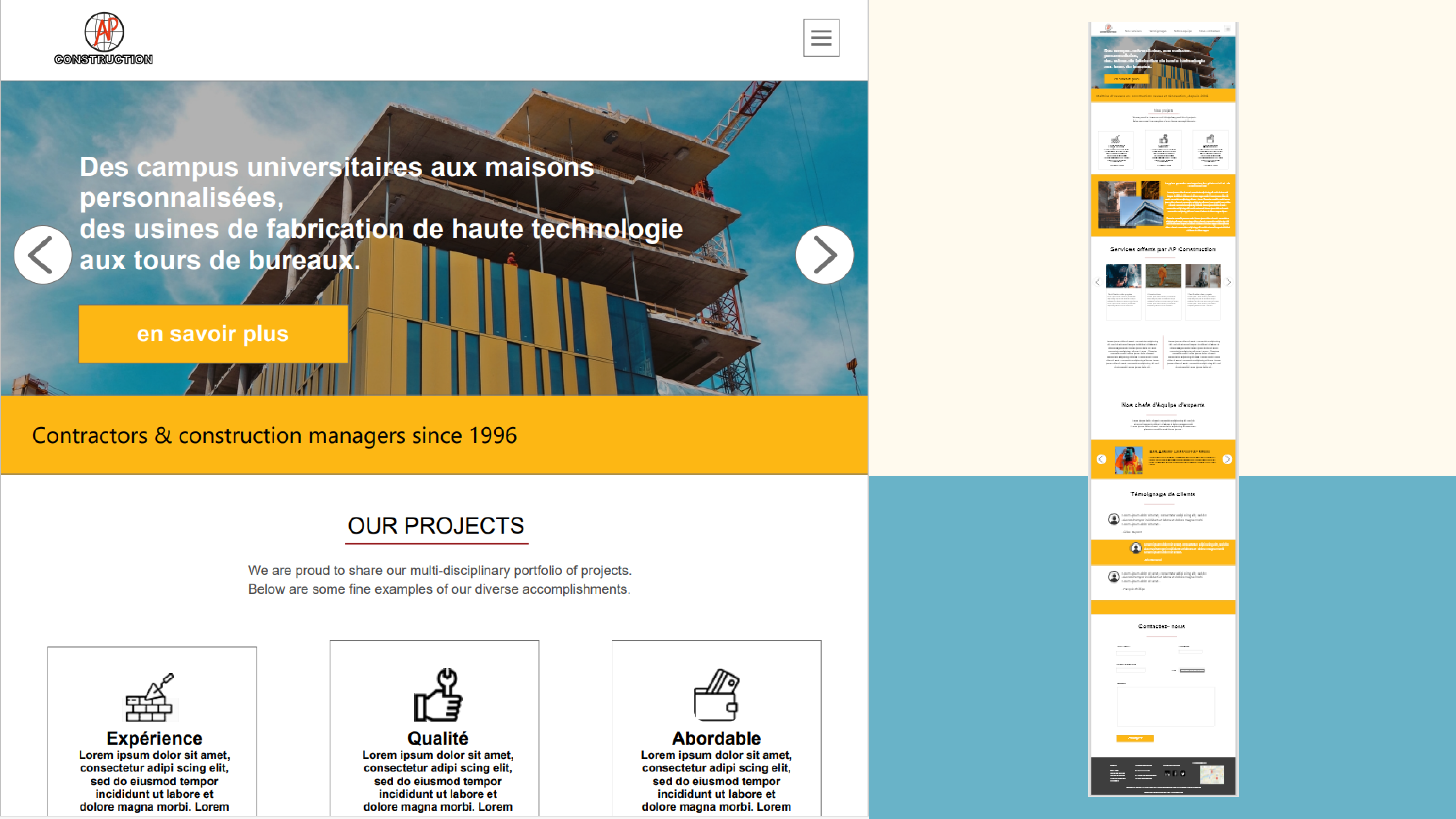The image size is (1456, 819).
Task: Select the 'Qualité' card heading
Action: coord(438,738)
